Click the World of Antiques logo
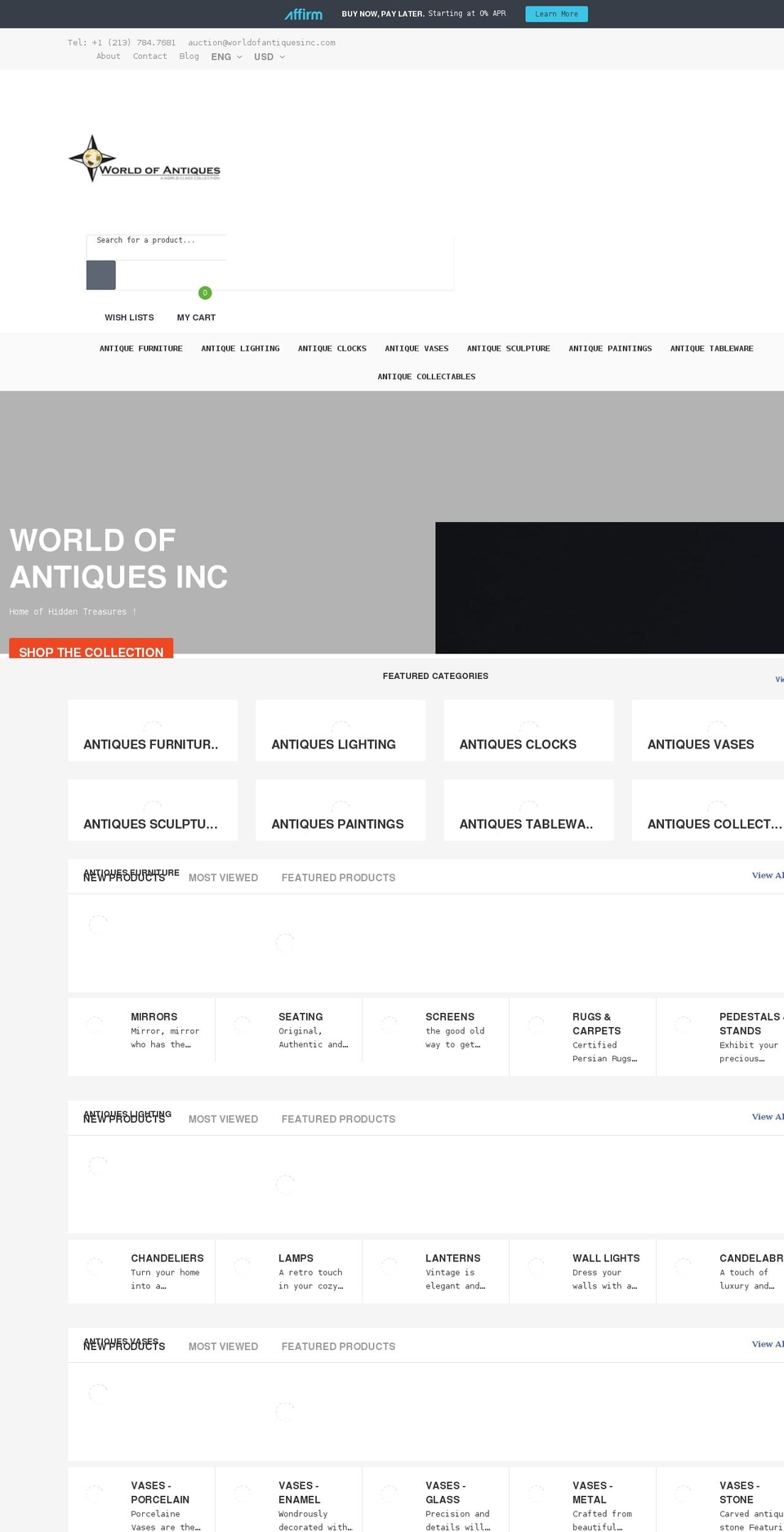The width and height of the screenshot is (784, 1532). click(145, 159)
